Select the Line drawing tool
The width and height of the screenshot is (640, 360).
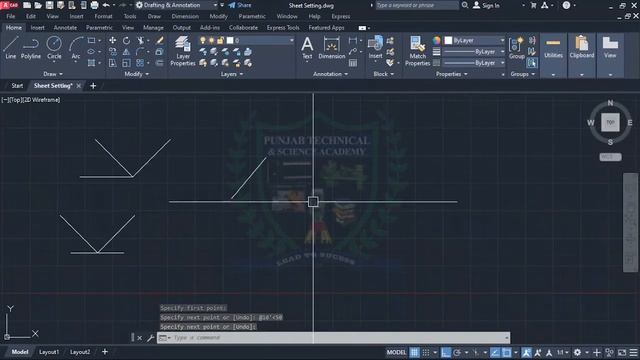[11, 48]
